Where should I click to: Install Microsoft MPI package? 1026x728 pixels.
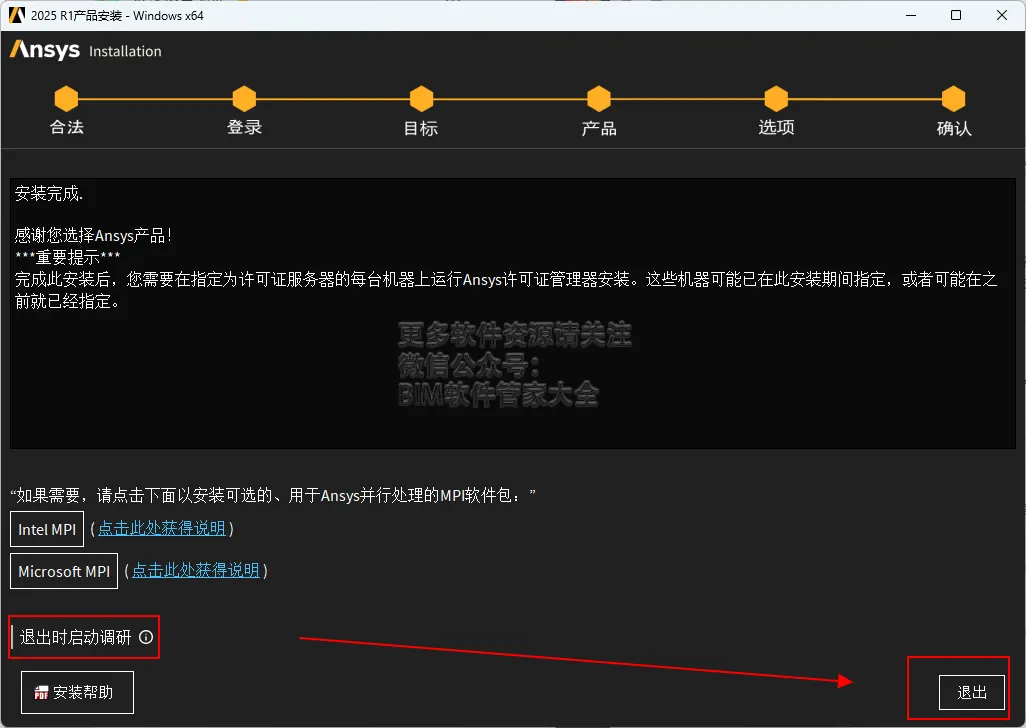[x=64, y=571]
